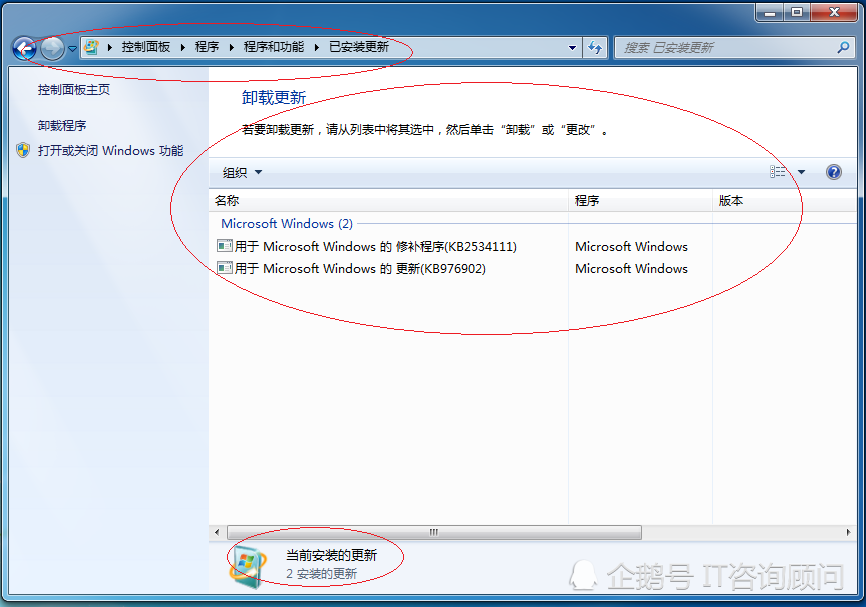
Task: Select the KB2534111 修补程序 update row
Action: tap(533, 246)
